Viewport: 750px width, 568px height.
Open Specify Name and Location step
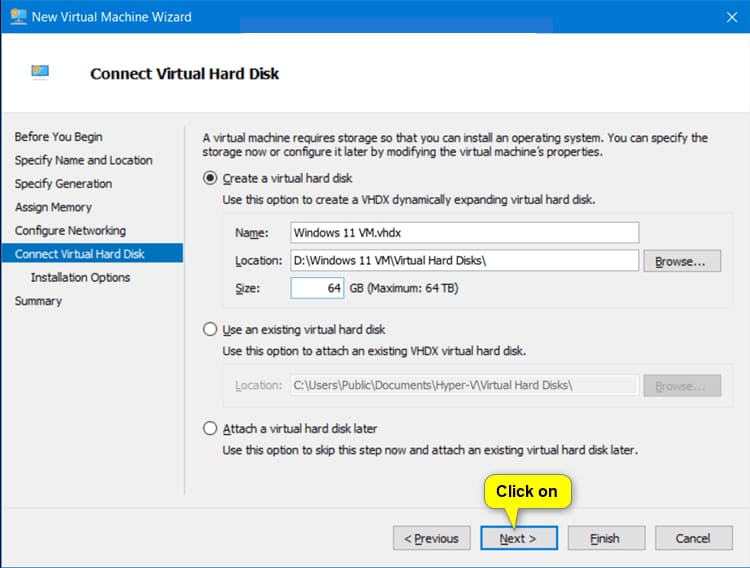tap(83, 160)
